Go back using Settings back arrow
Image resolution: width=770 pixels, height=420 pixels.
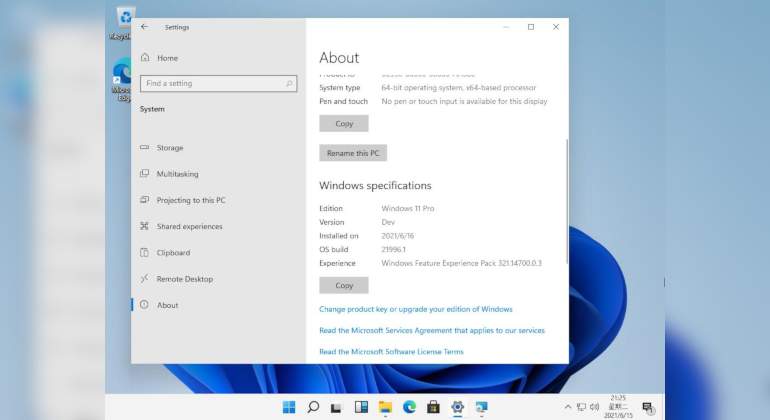point(144,27)
